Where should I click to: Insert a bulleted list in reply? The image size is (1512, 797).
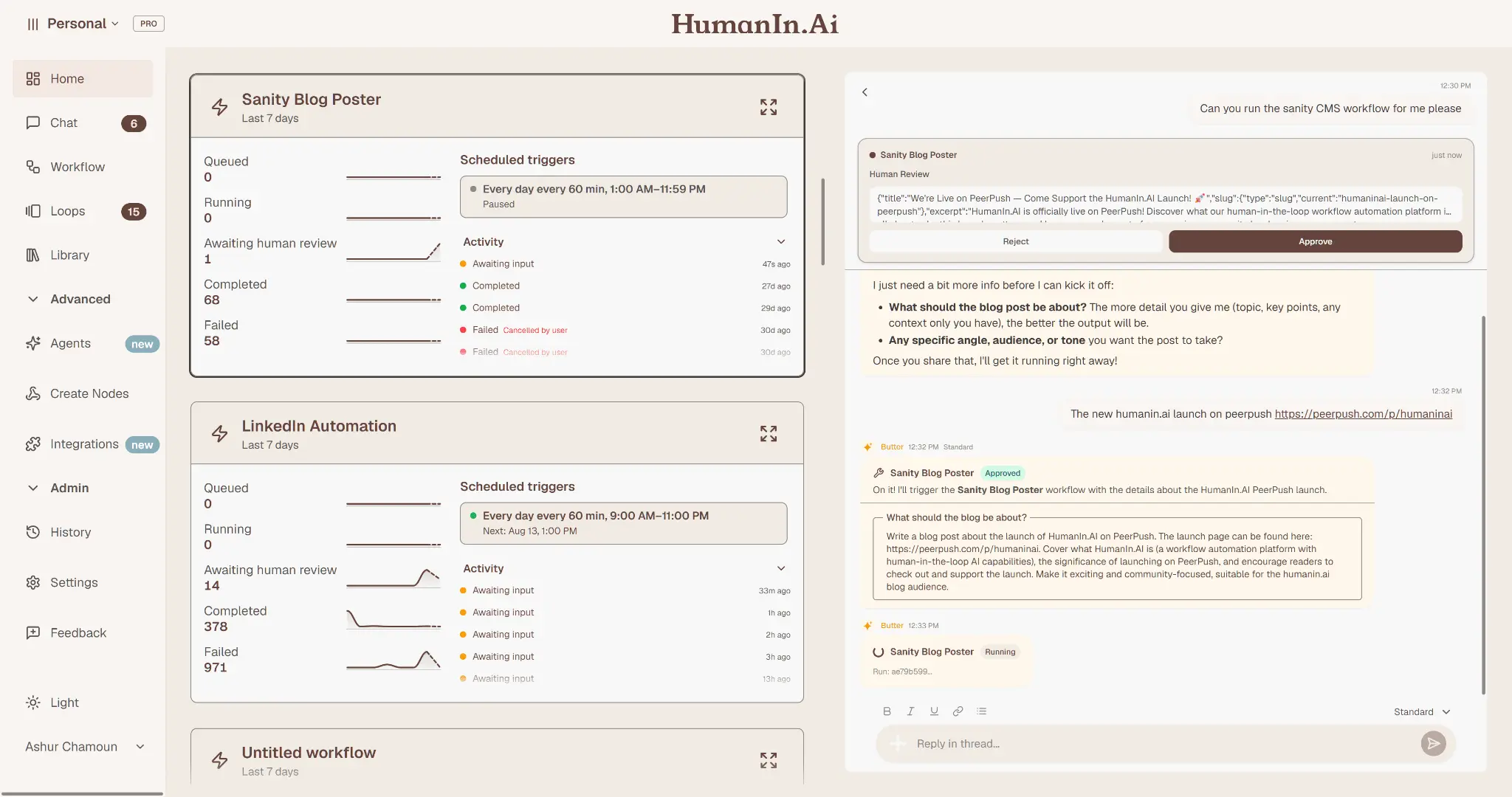point(981,711)
